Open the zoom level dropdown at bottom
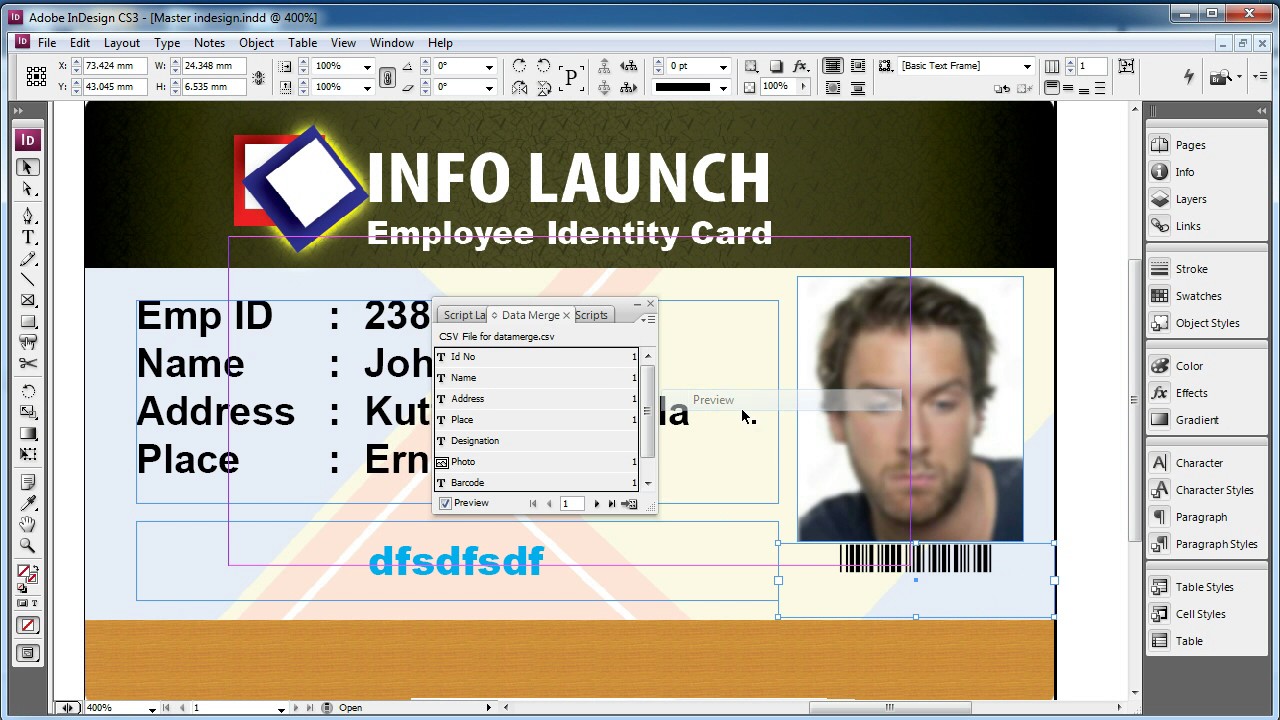 pos(152,708)
